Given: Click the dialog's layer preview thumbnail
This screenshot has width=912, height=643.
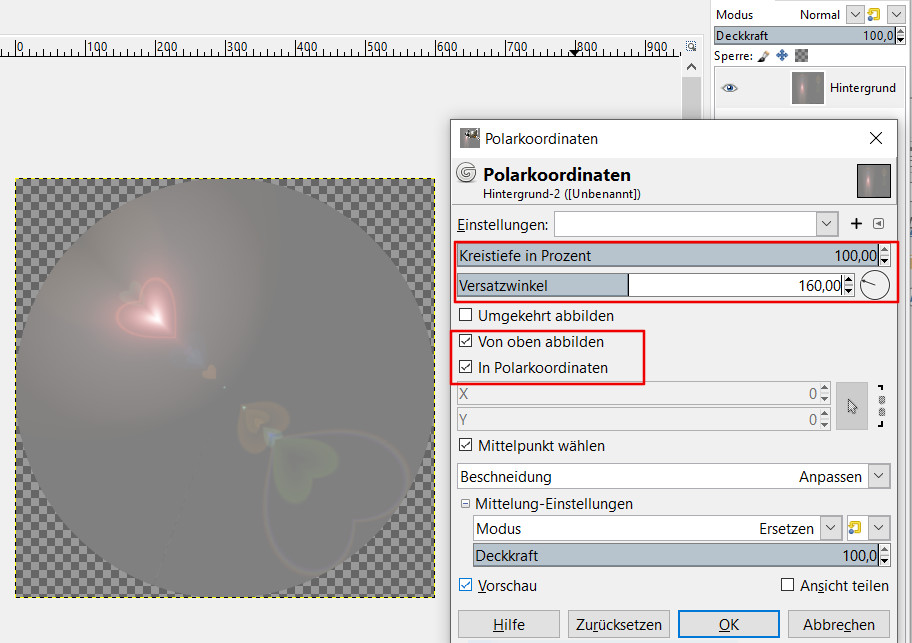Looking at the screenshot, I should (x=874, y=181).
